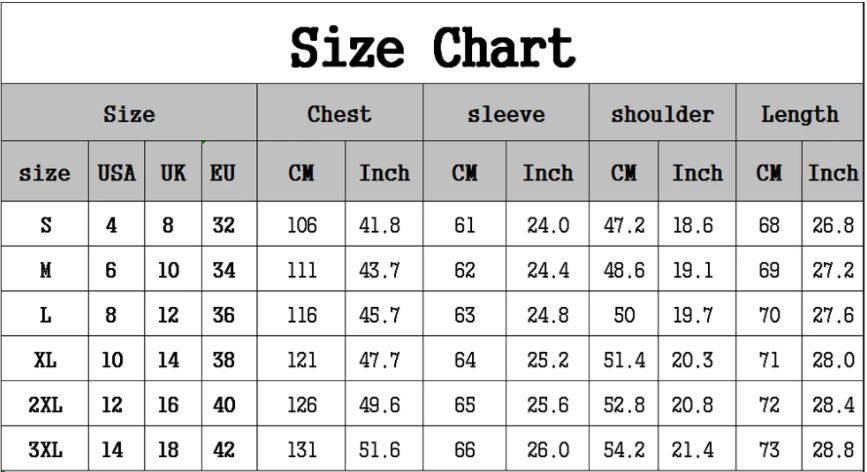Select the USA sub-header cell
The height and width of the screenshot is (472, 867).
coord(116,173)
